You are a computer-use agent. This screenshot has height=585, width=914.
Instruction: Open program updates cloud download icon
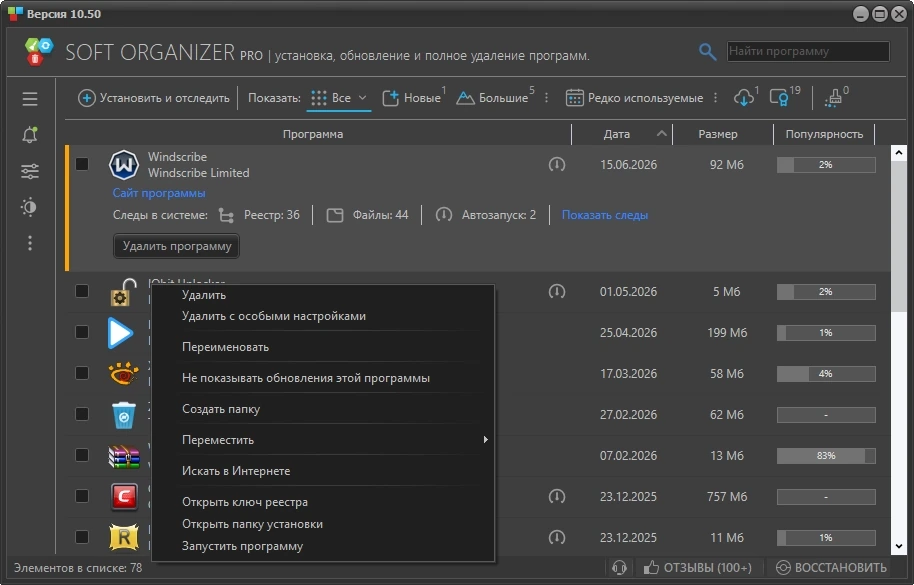click(744, 98)
